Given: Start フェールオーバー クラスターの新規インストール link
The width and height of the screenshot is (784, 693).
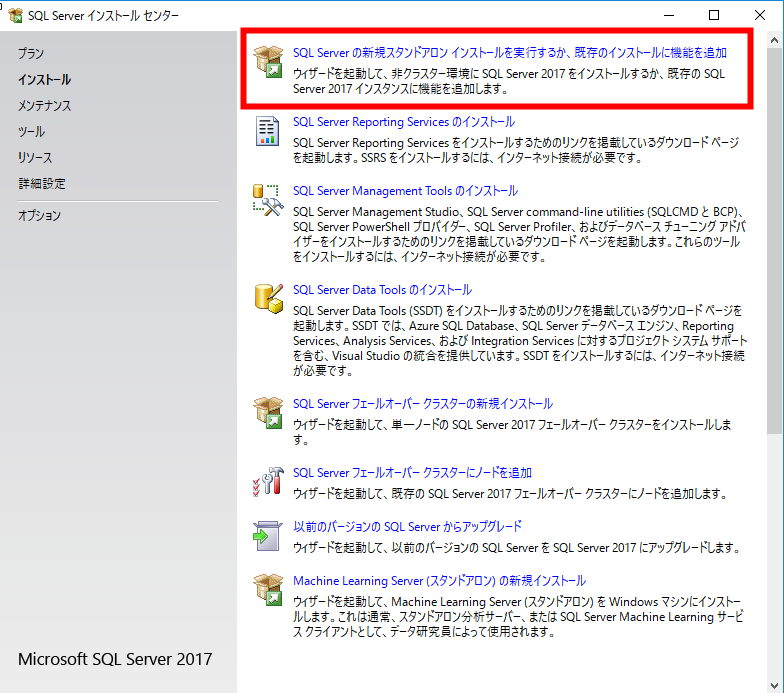Looking at the screenshot, I should click(x=423, y=404).
